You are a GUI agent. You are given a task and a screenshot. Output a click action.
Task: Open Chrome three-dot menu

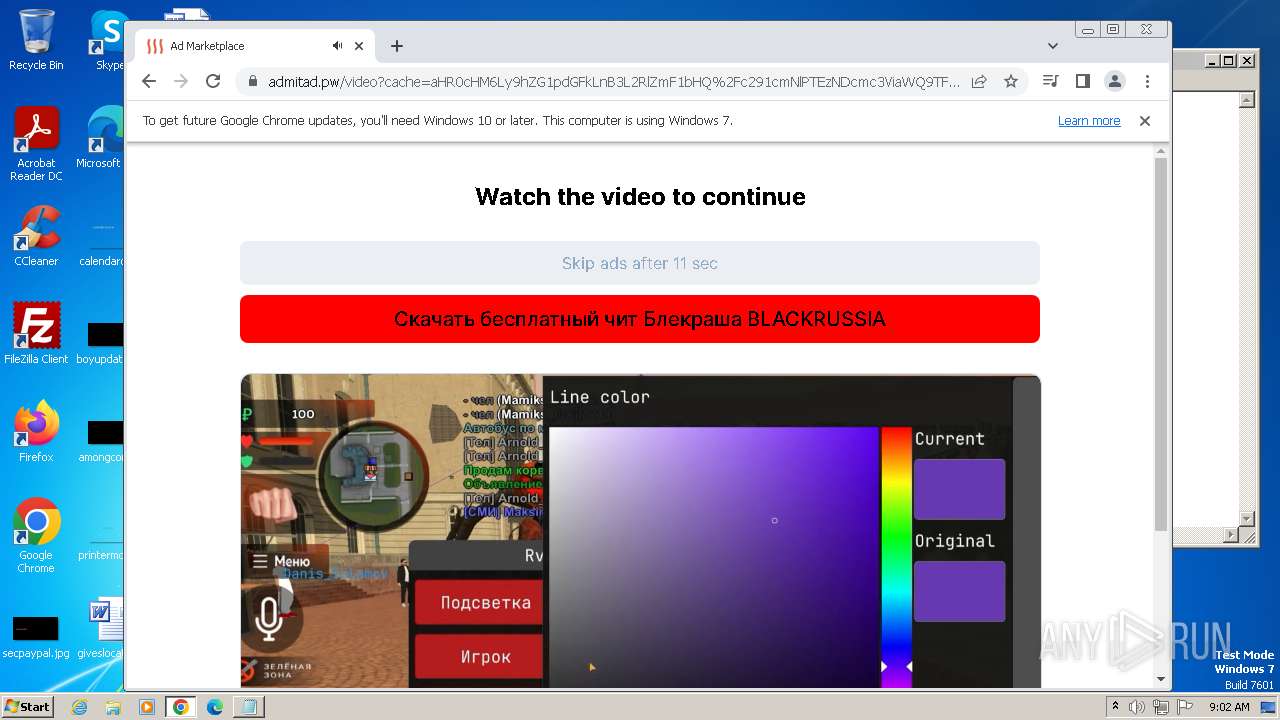[x=1147, y=81]
